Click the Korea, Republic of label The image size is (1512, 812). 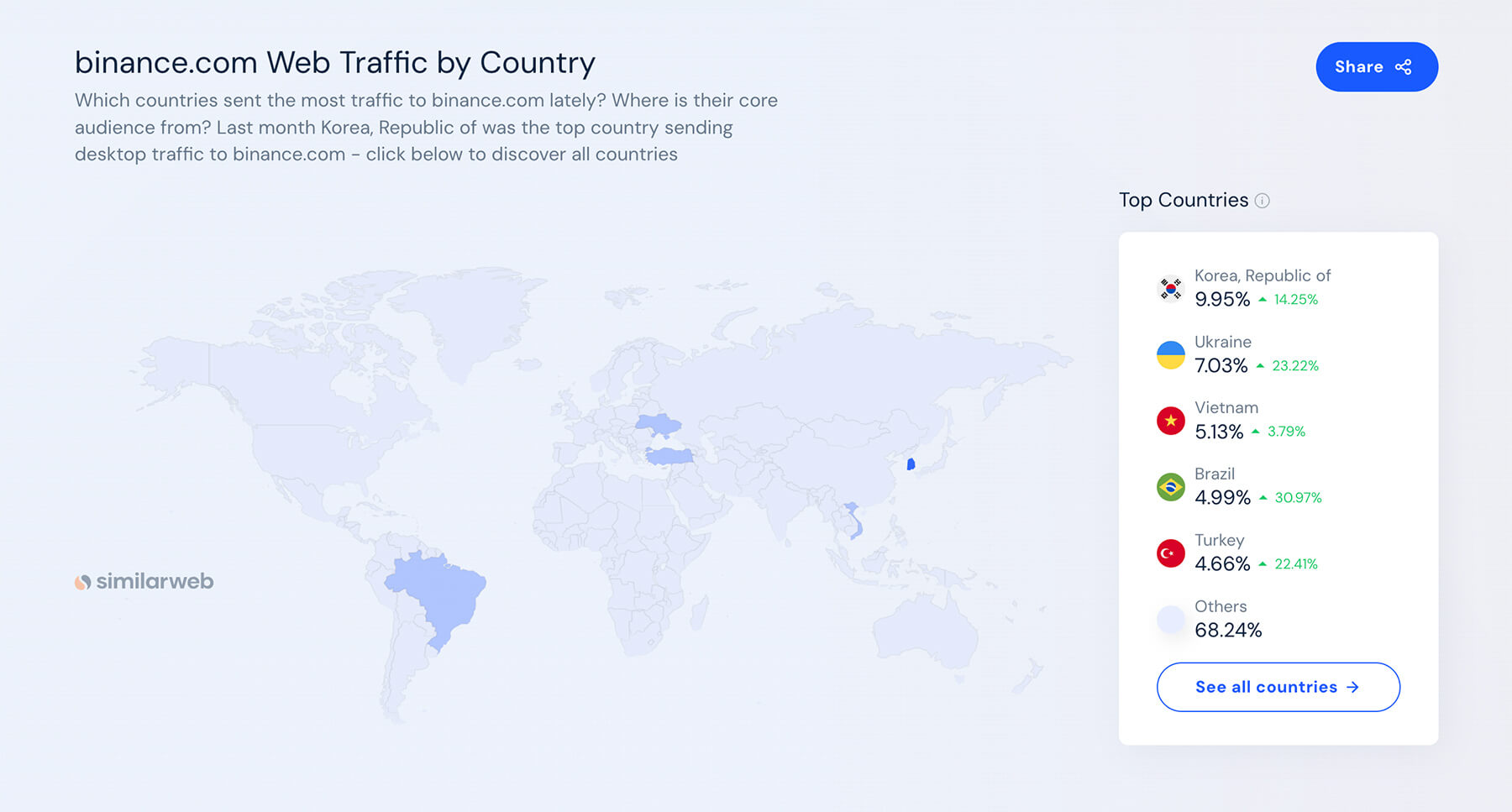(1262, 275)
